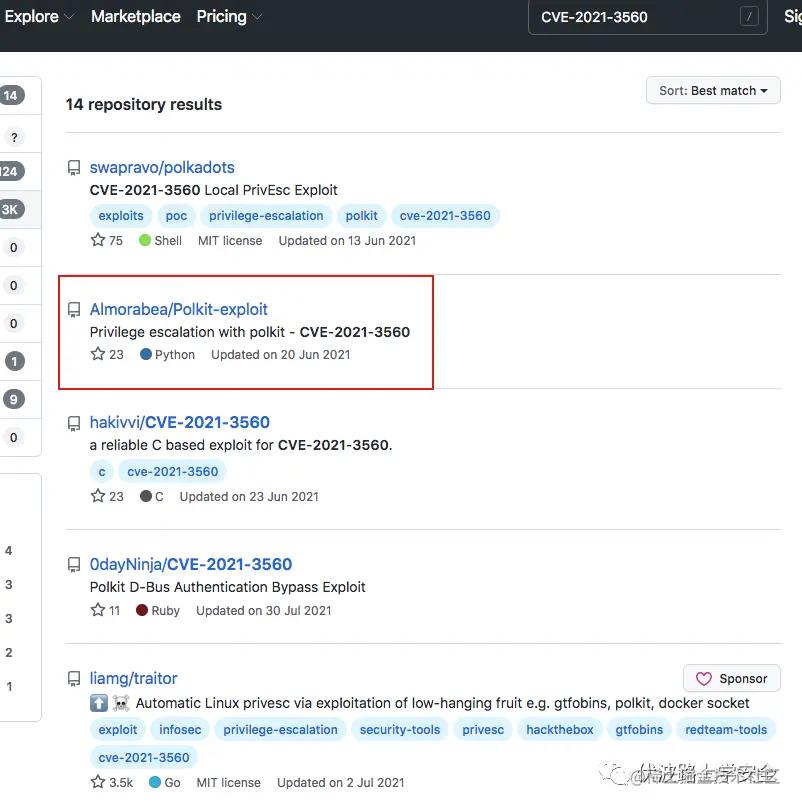Click repository icon beside hakivvi/CVE-2021-3560
Image resolution: width=802 pixels, height=808 pixels.
[x=74, y=424]
